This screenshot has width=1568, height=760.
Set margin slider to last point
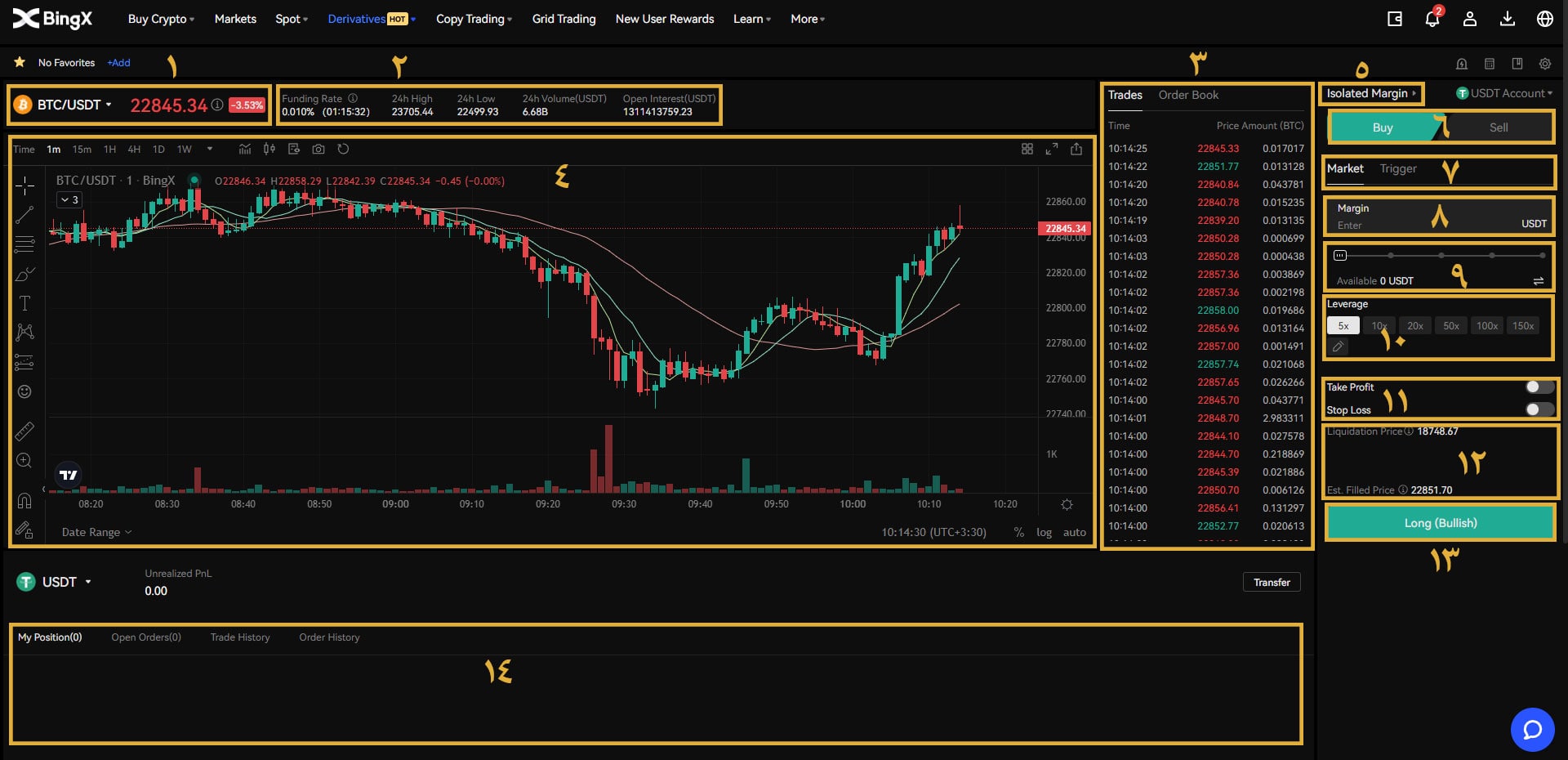click(x=1542, y=256)
